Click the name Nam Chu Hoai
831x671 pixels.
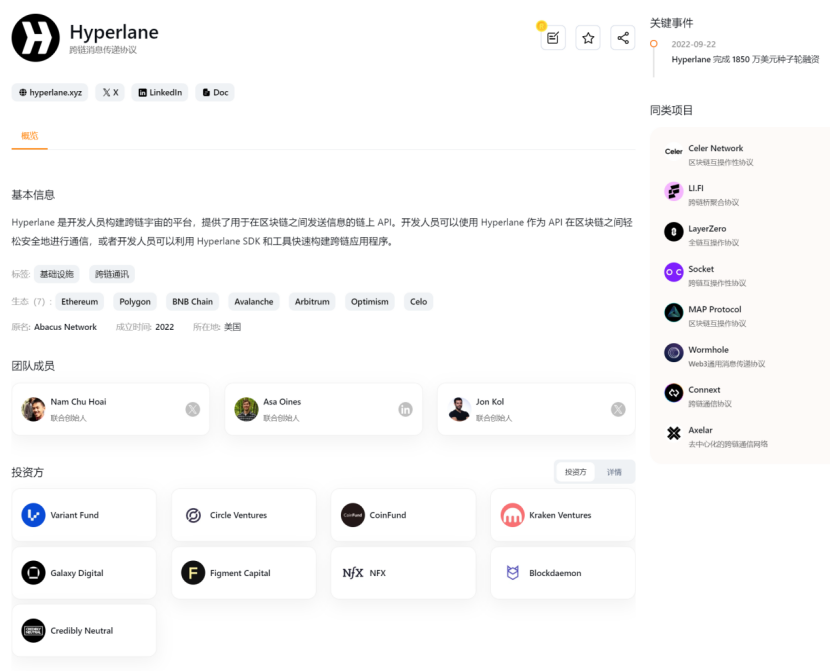coord(78,402)
